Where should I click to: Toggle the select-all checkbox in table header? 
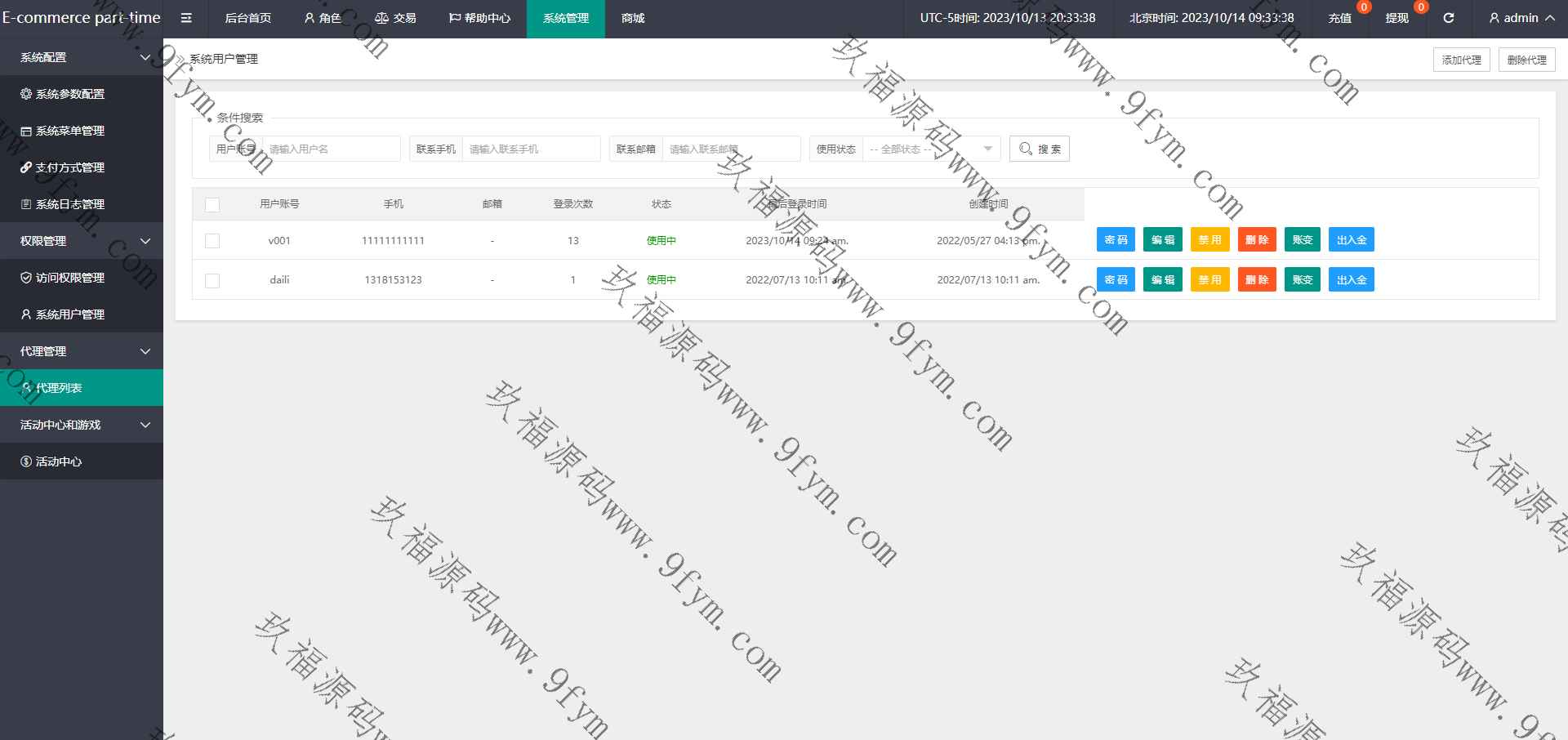pos(212,204)
